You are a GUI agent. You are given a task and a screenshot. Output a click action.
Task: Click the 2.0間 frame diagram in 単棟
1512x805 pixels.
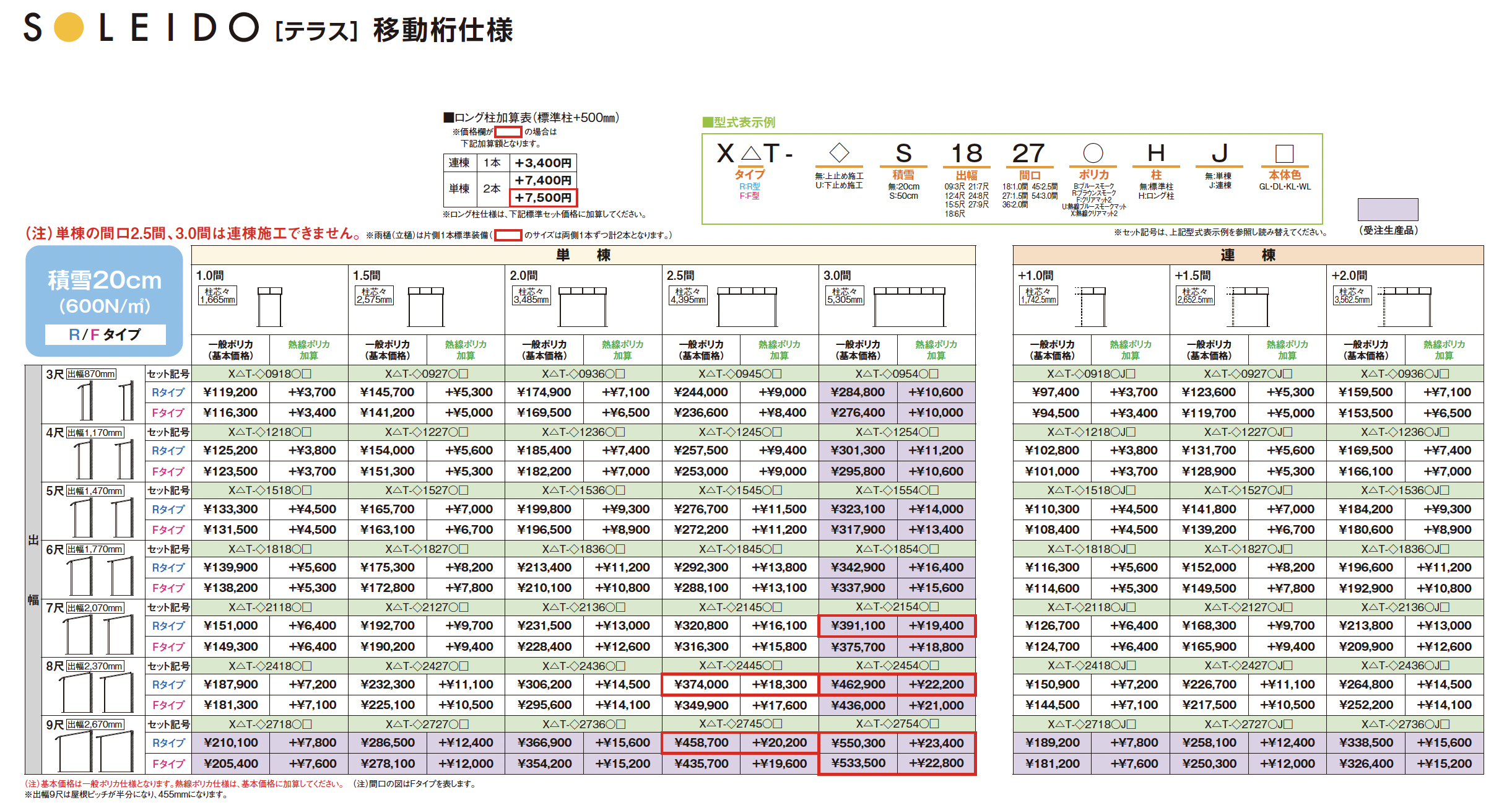582,307
